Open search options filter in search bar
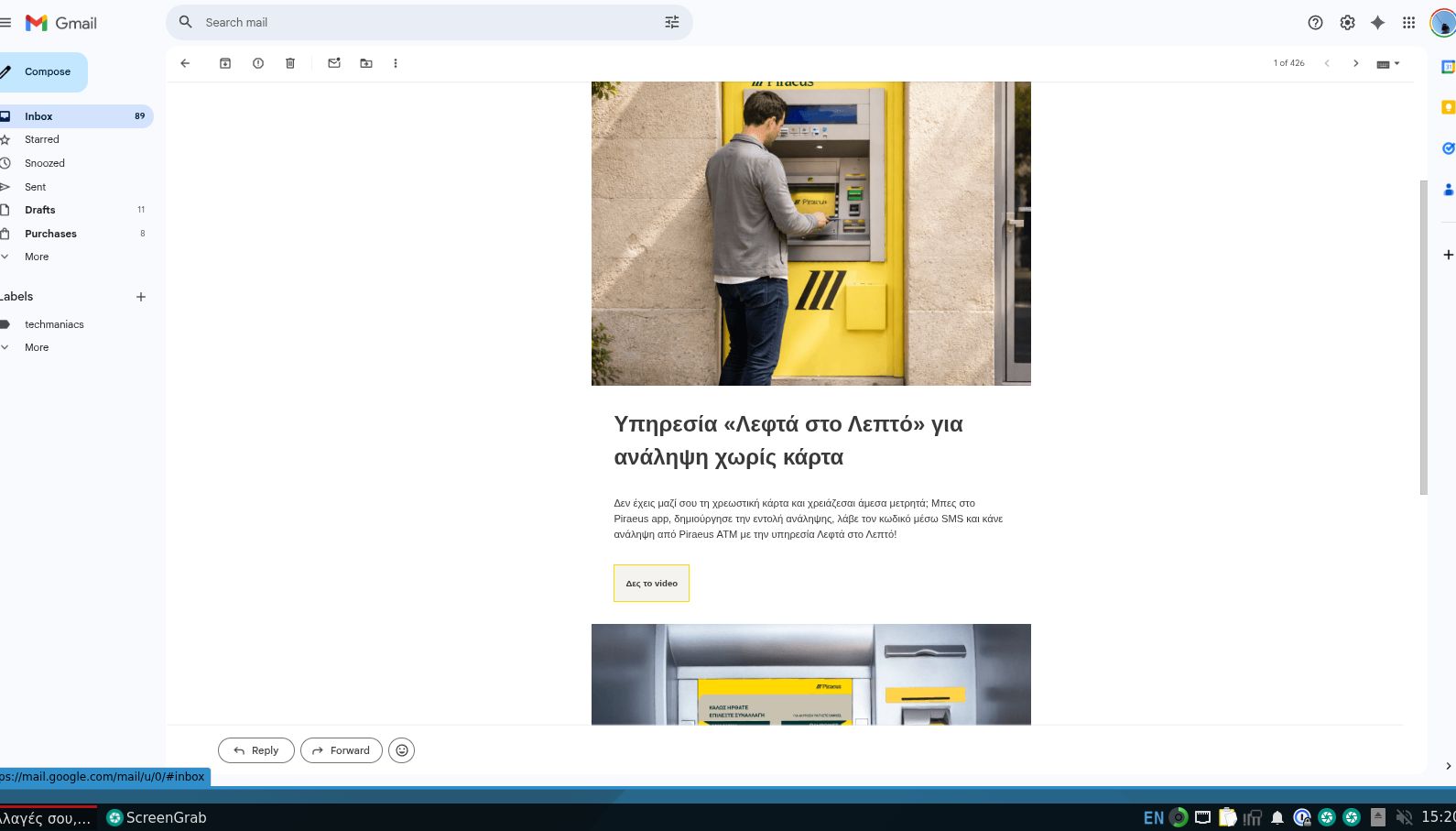This screenshot has width=1456, height=831. pos(671,22)
